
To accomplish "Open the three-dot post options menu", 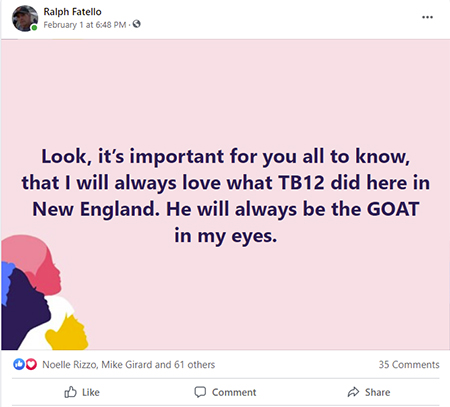I will [x=427, y=17].
